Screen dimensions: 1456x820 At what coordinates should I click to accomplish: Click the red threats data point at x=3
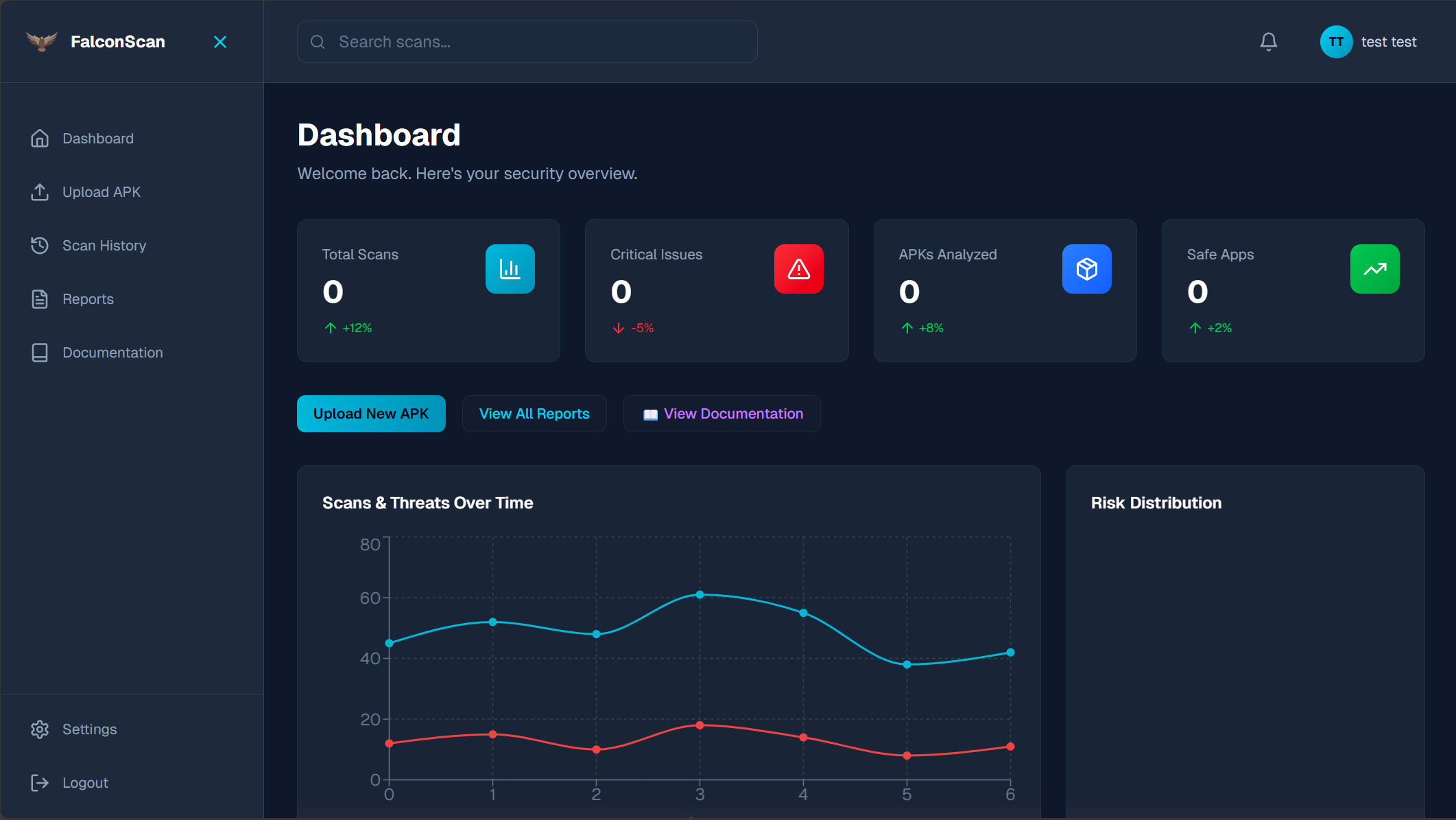[x=700, y=725]
